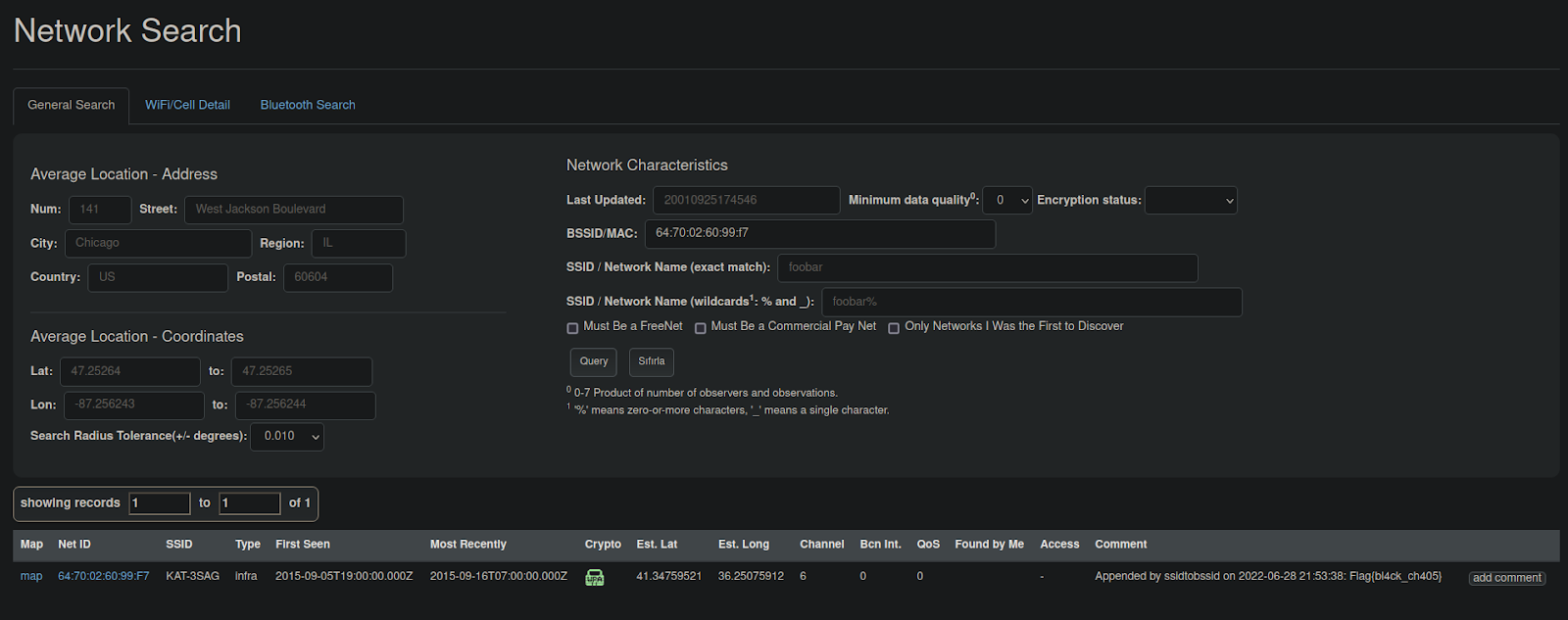Viewport: 1568px width, 620px height.
Task: Open the WiFi/Cell Detail tab
Action: pos(187,105)
